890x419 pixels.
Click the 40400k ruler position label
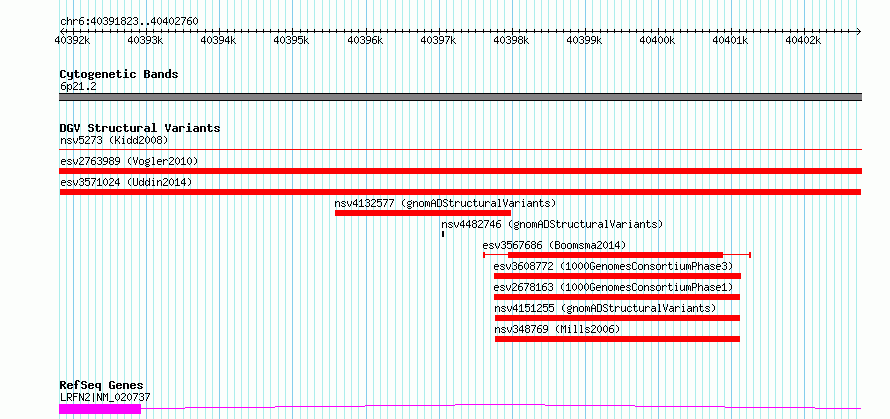(x=658, y=40)
